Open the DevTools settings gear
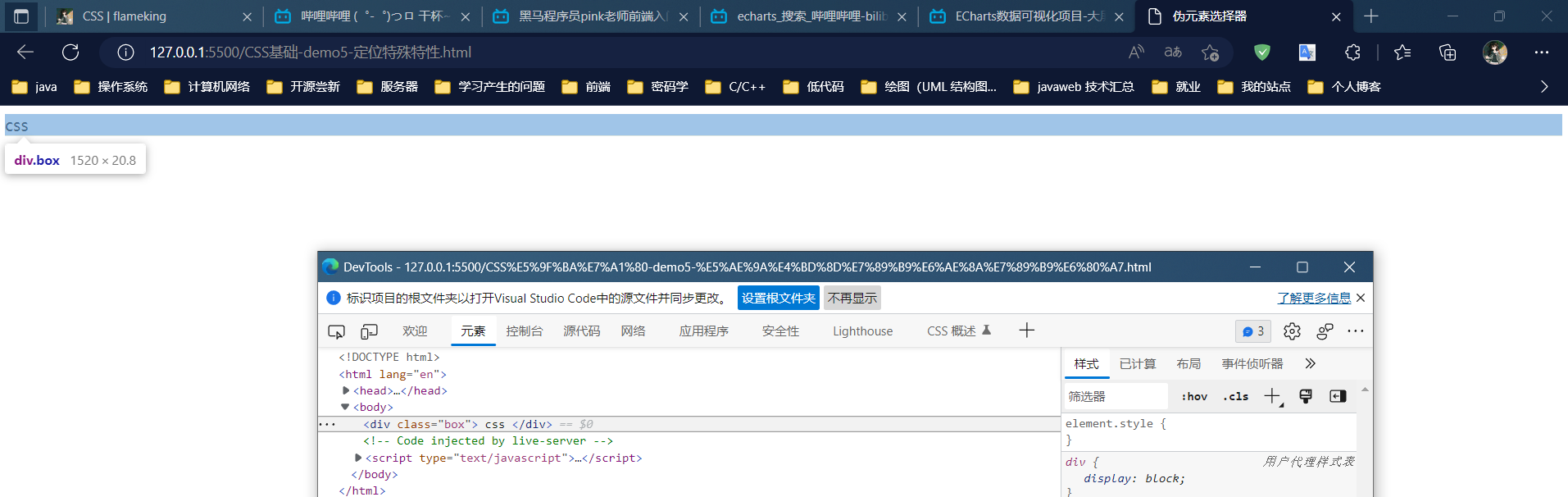 tap(1292, 331)
